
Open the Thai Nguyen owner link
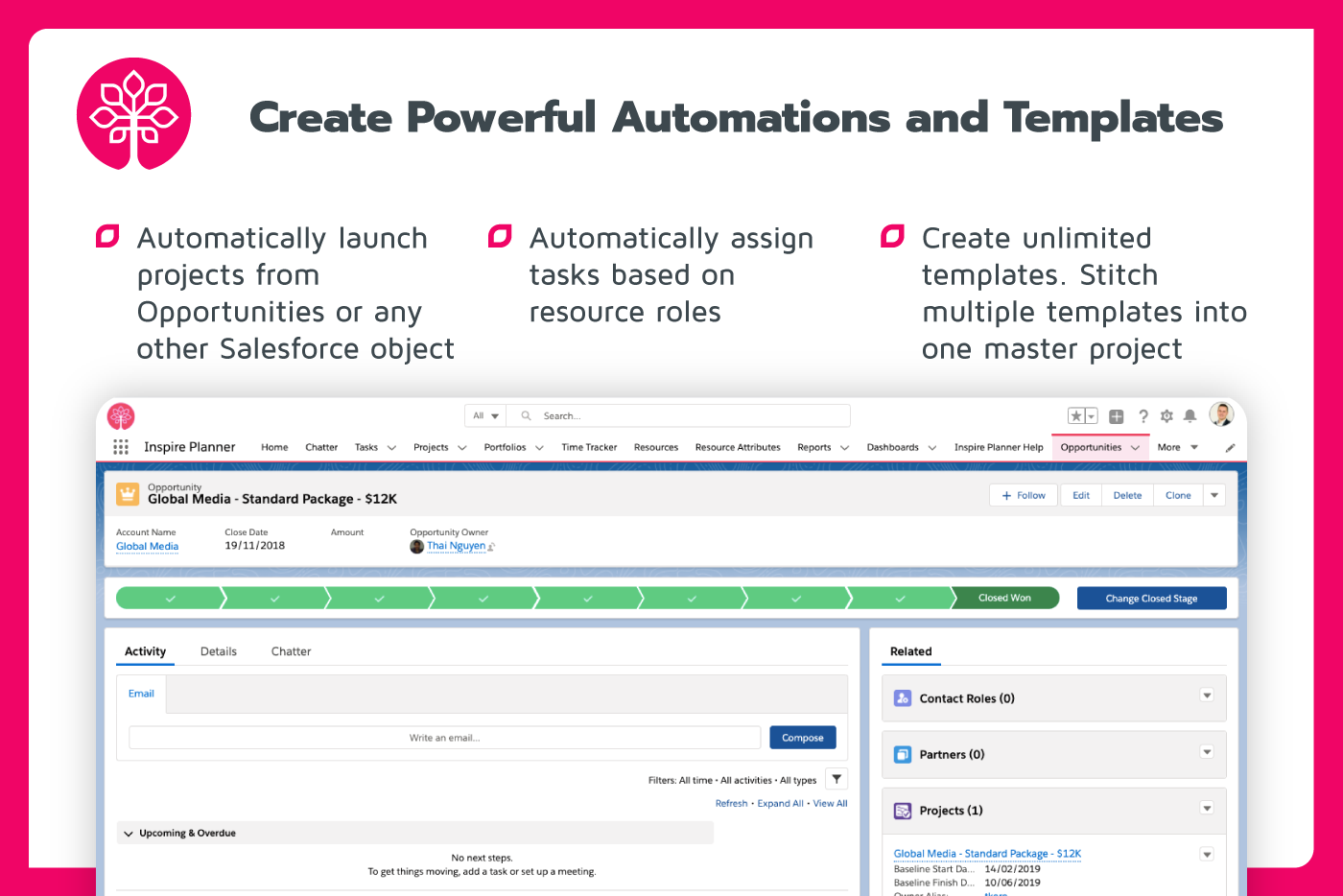pos(456,546)
